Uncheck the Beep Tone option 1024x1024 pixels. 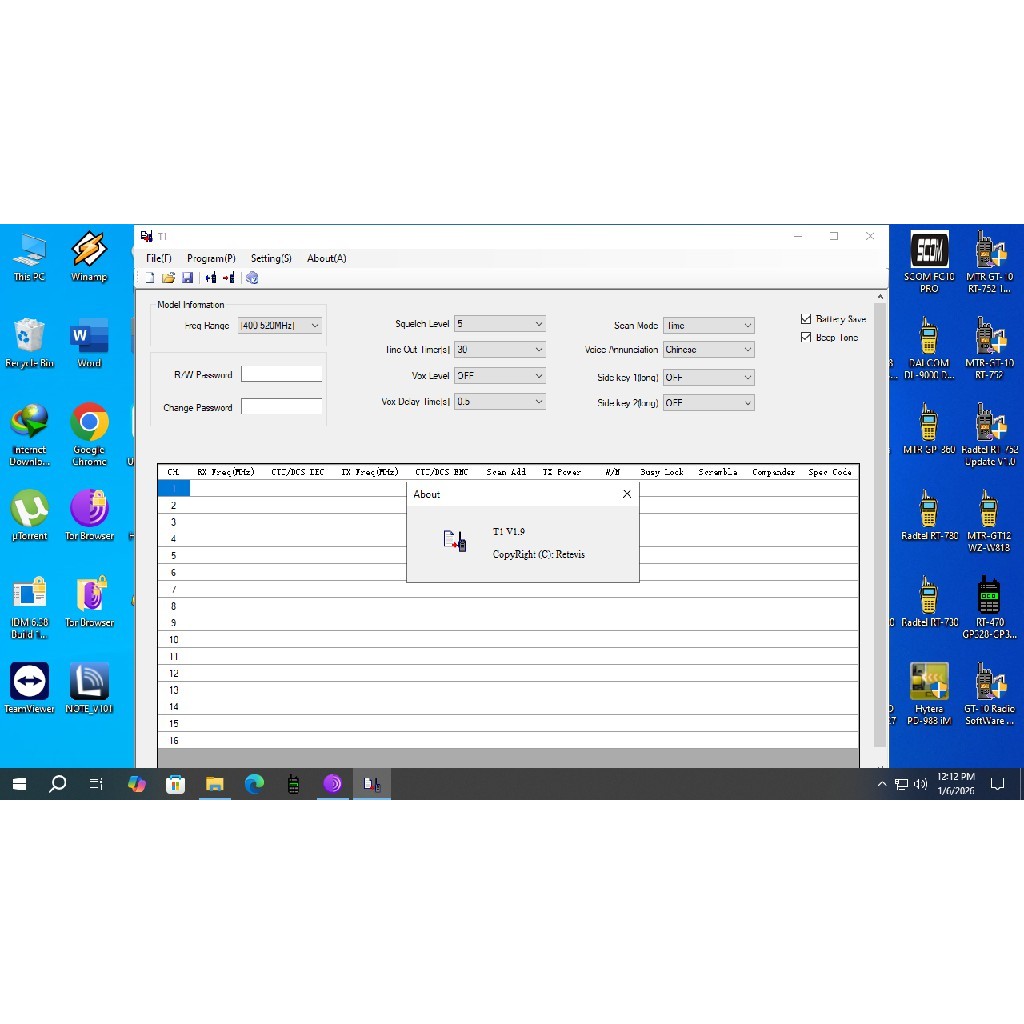[805, 337]
